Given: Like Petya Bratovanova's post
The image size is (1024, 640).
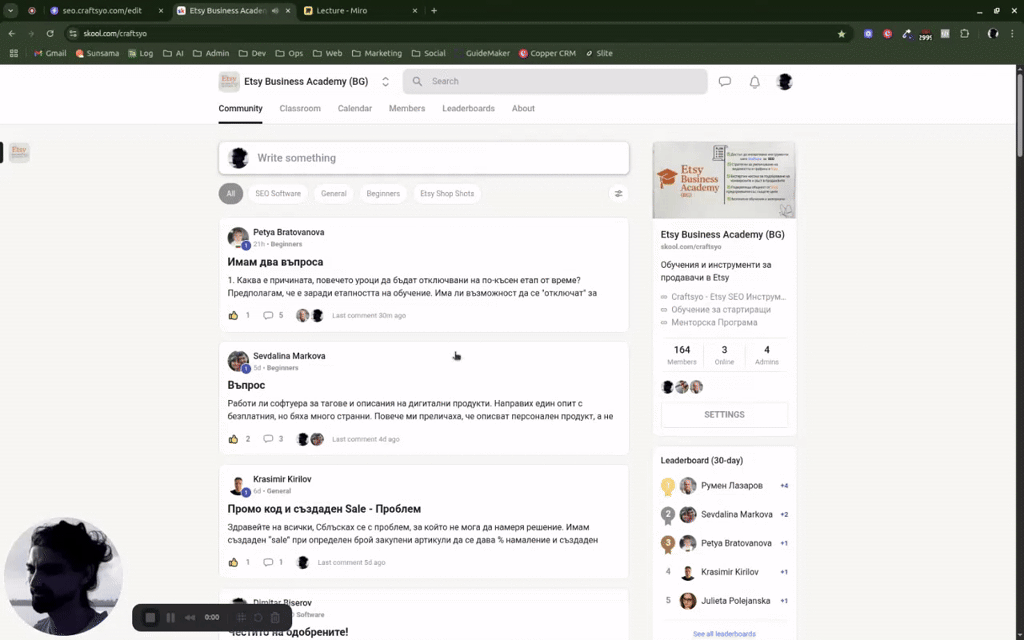Looking at the screenshot, I should coord(233,315).
